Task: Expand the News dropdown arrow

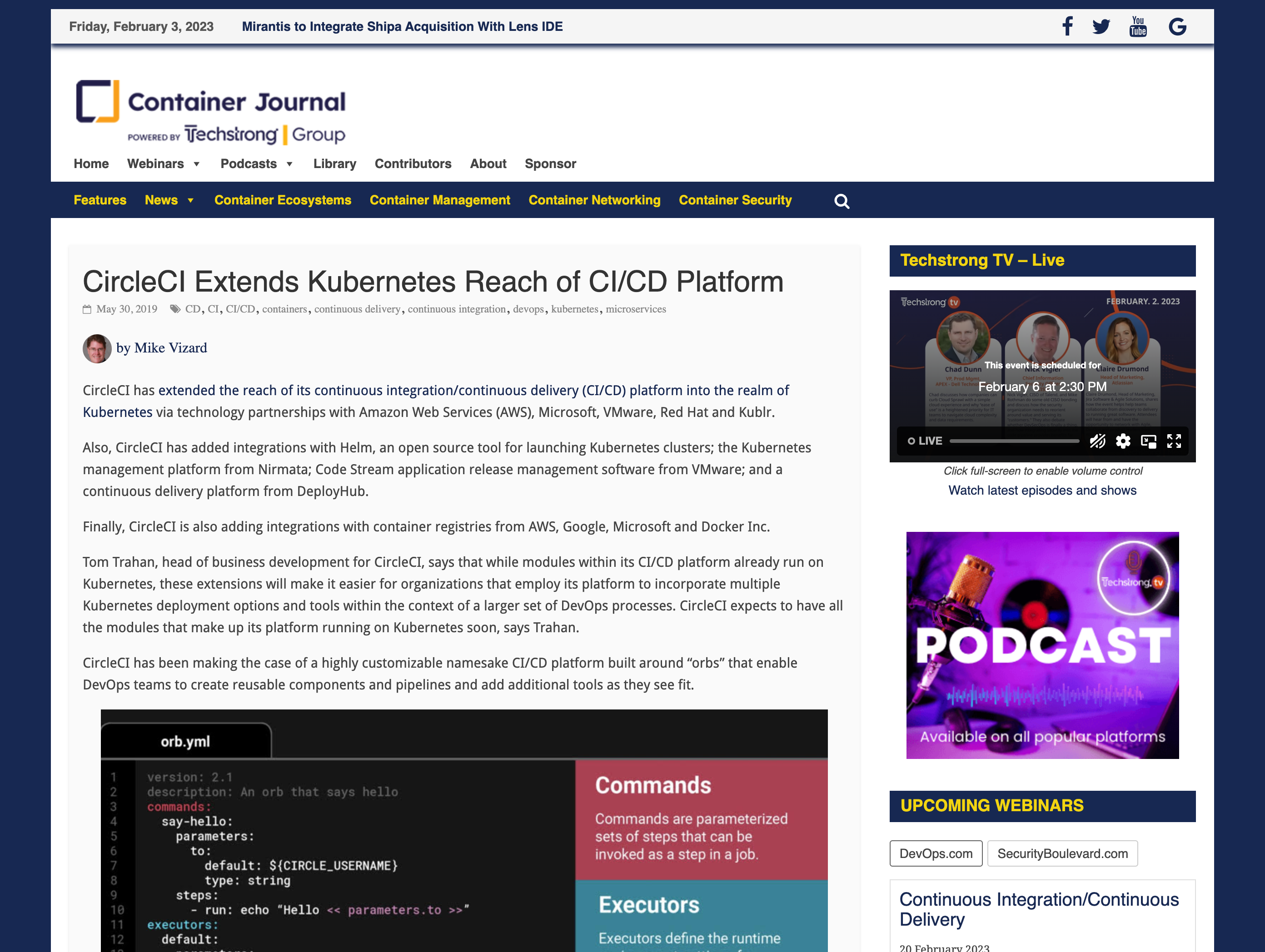Action: click(190, 201)
